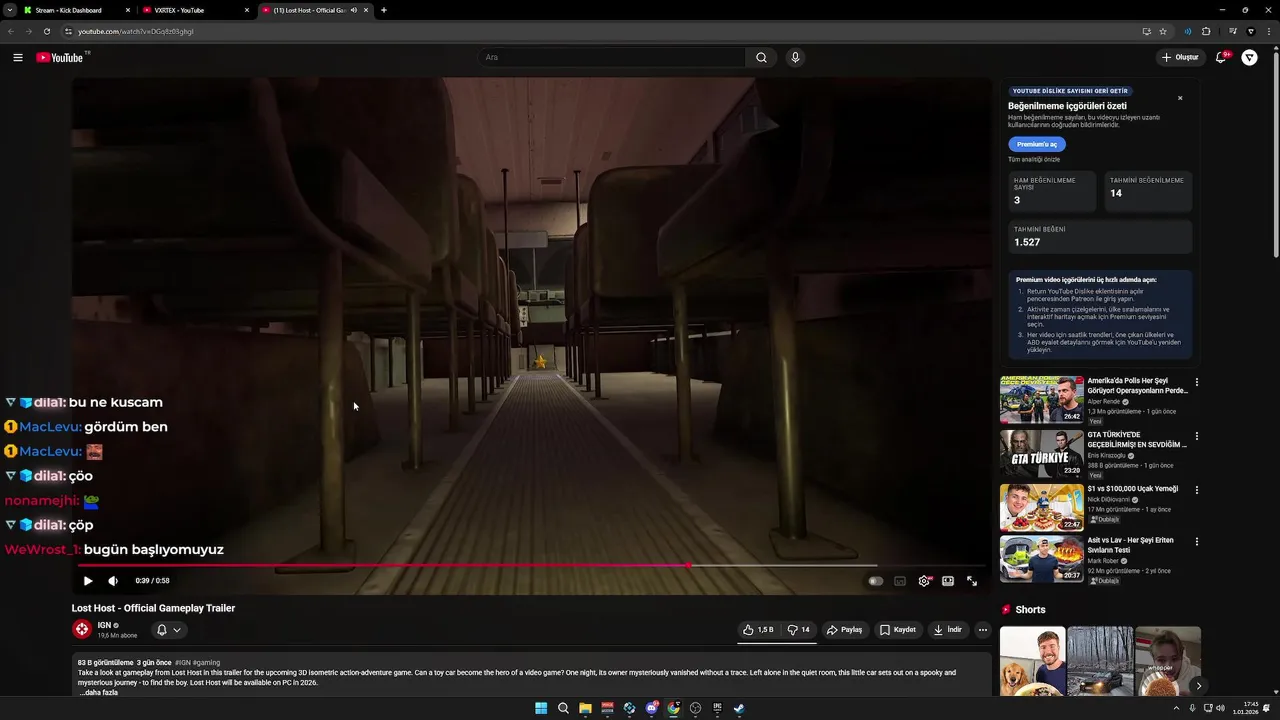Open options for $1 vs $100,000 video
Viewport: 1280px width, 720px height.
coord(1196,490)
